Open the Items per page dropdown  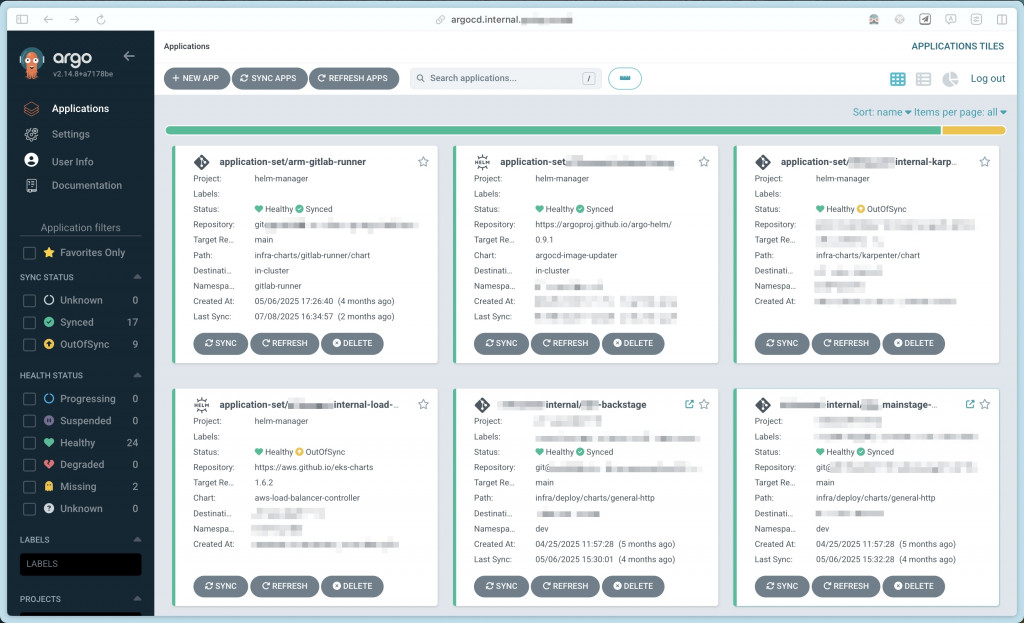click(x=960, y=112)
